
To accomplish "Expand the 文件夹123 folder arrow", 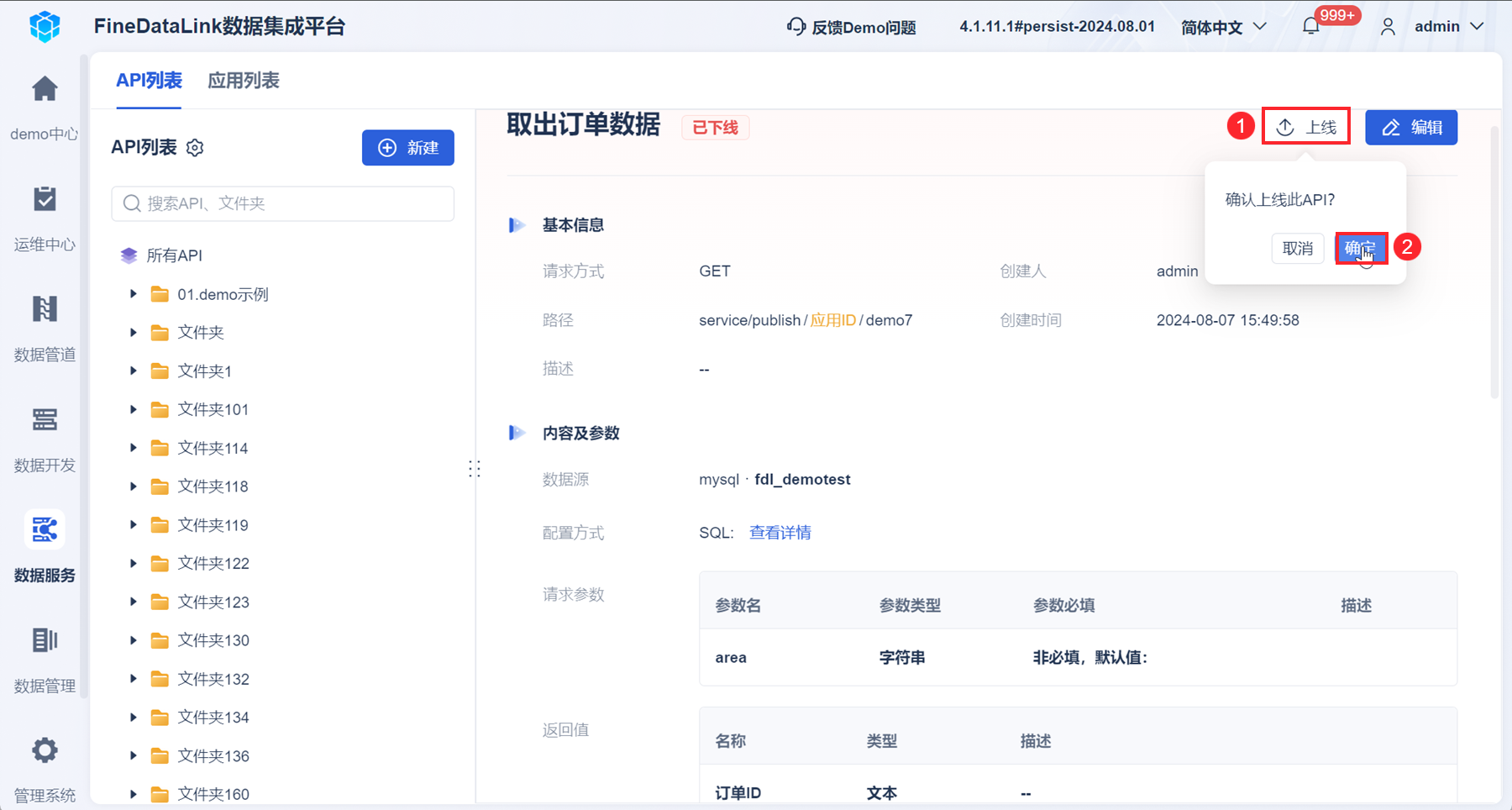I will pyautogui.click(x=133, y=602).
